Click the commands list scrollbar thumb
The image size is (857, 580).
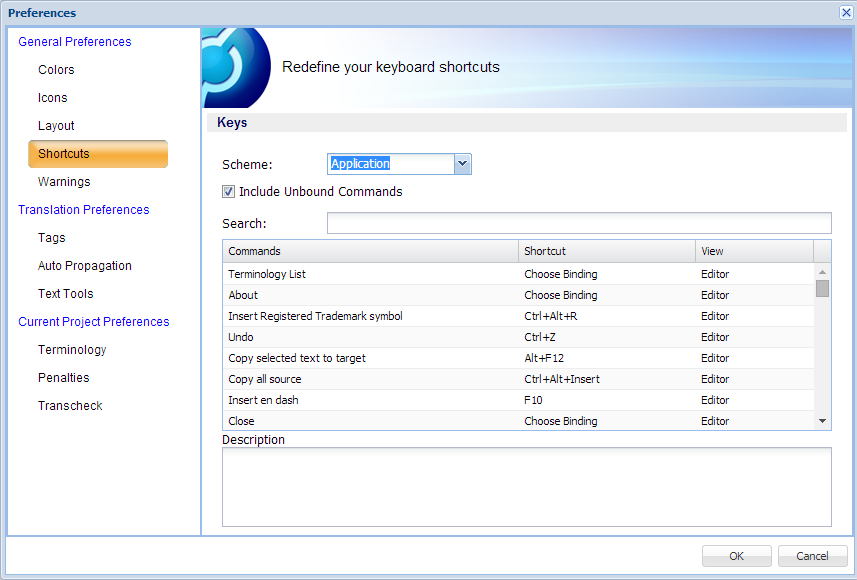pos(822,288)
